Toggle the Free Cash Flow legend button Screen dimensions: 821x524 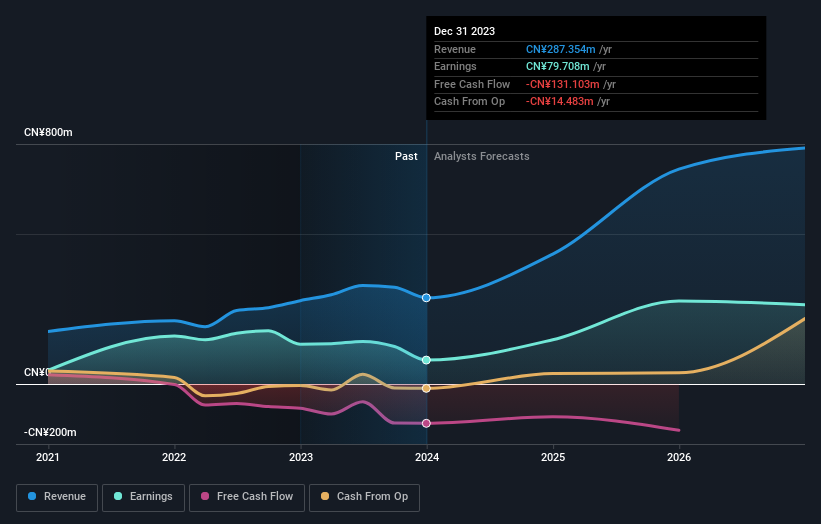(x=247, y=497)
